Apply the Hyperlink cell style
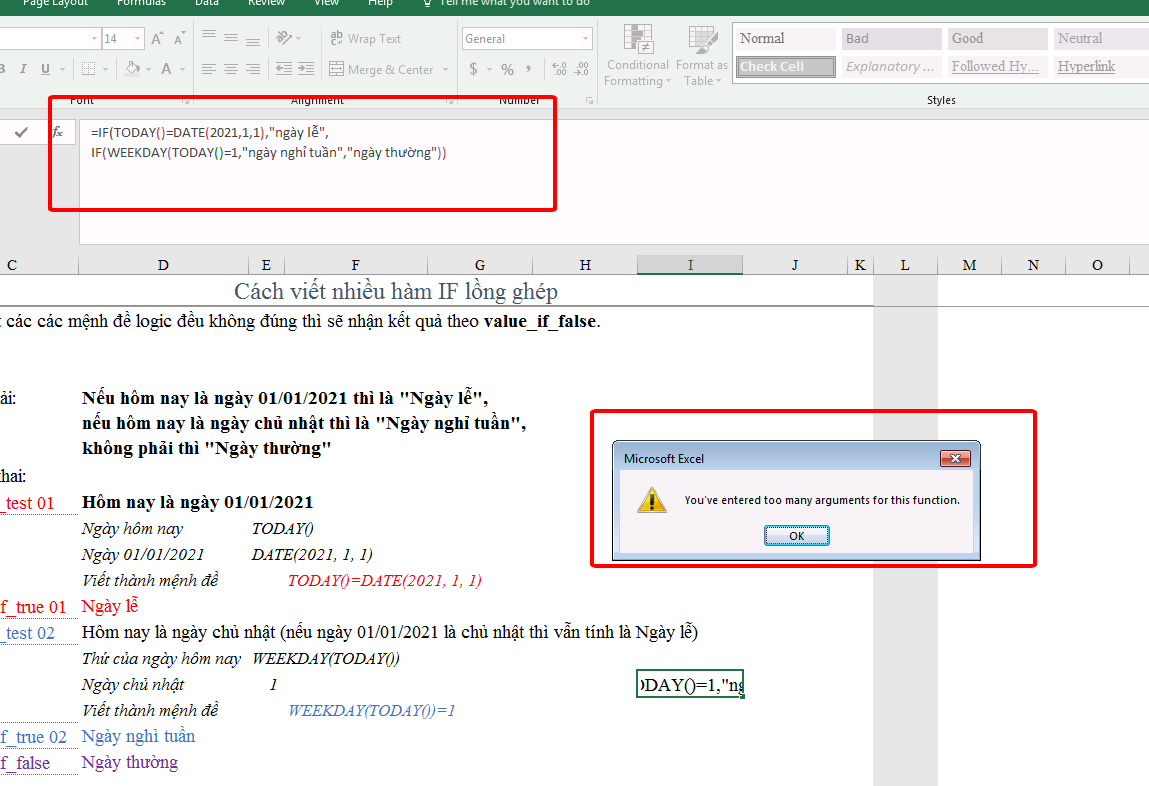 click(1101, 67)
